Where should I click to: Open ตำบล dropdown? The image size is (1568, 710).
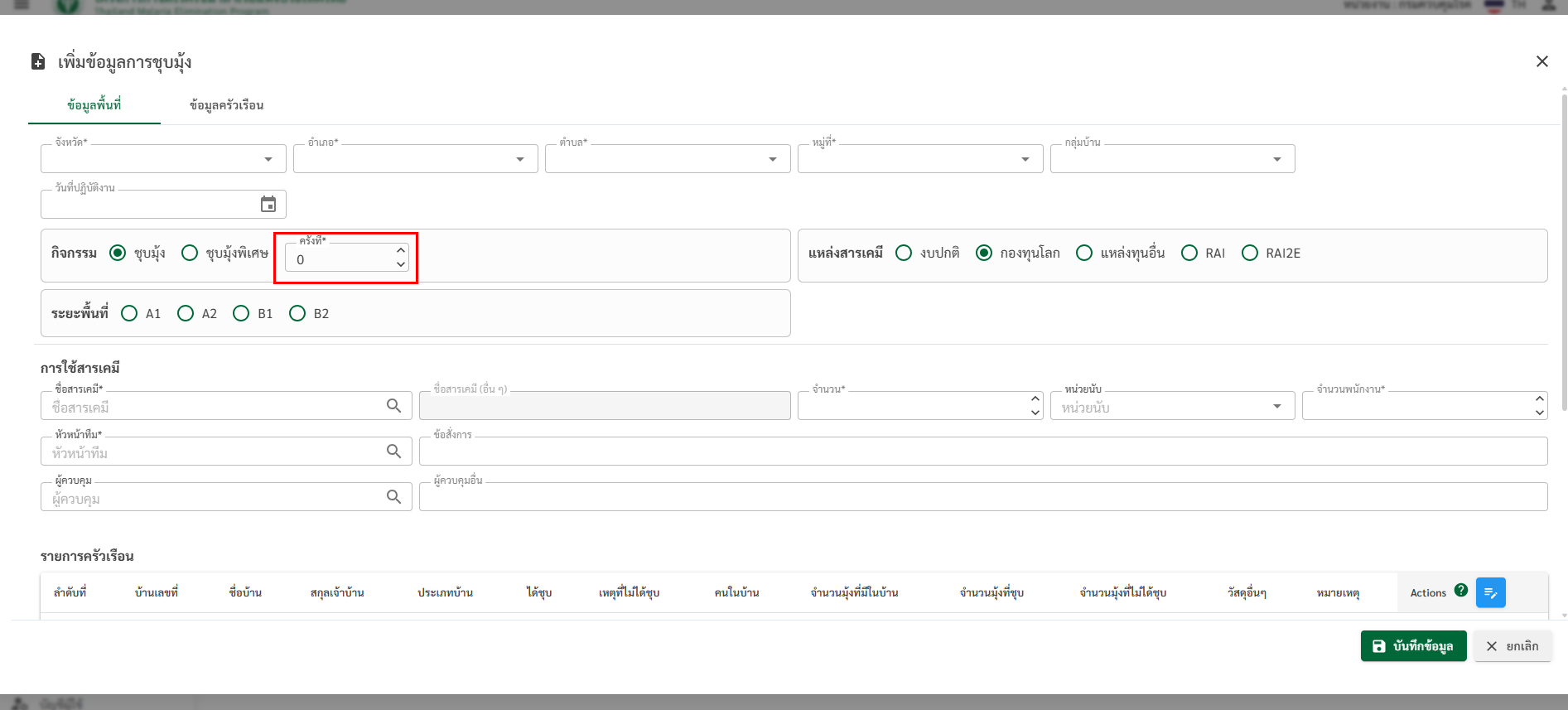point(668,158)
